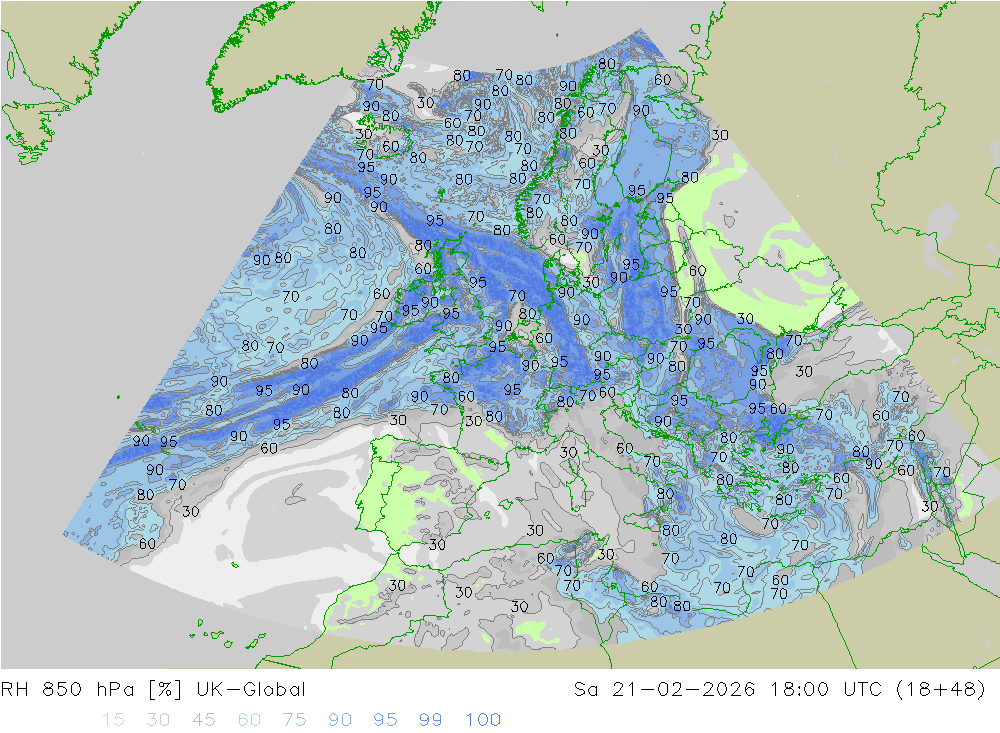Click legend value 60
The width and height of the screenshot is (1000, 733).
(x=249, y=720)
